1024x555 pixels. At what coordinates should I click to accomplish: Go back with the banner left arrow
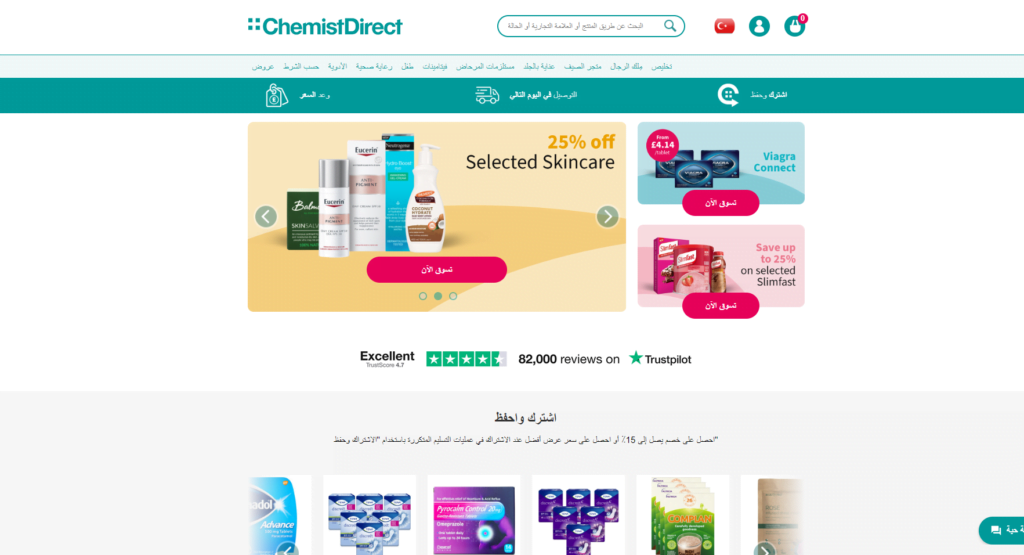266,216
